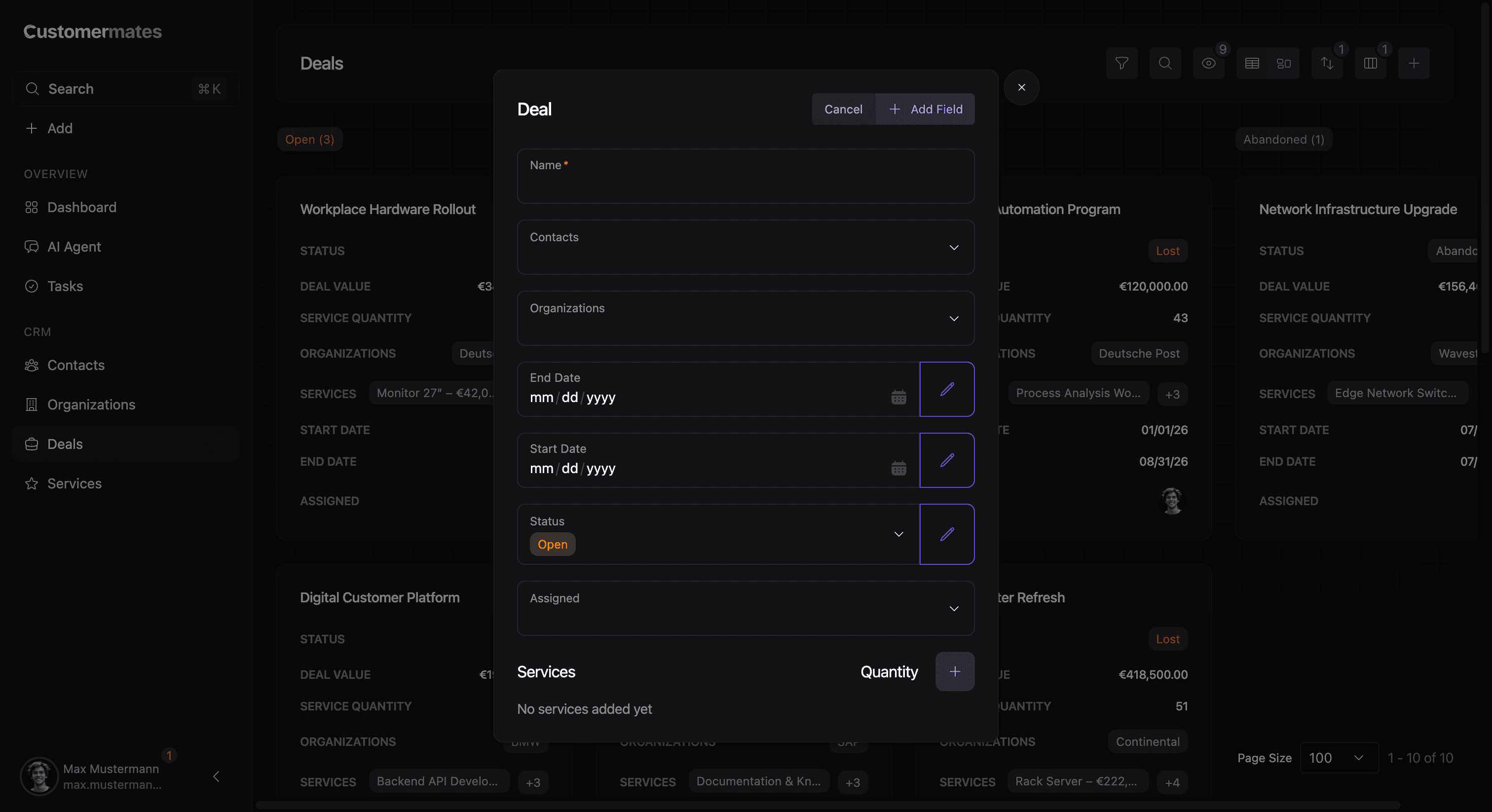Click the pencil edit icon beside Start Date

click(947, 460)
